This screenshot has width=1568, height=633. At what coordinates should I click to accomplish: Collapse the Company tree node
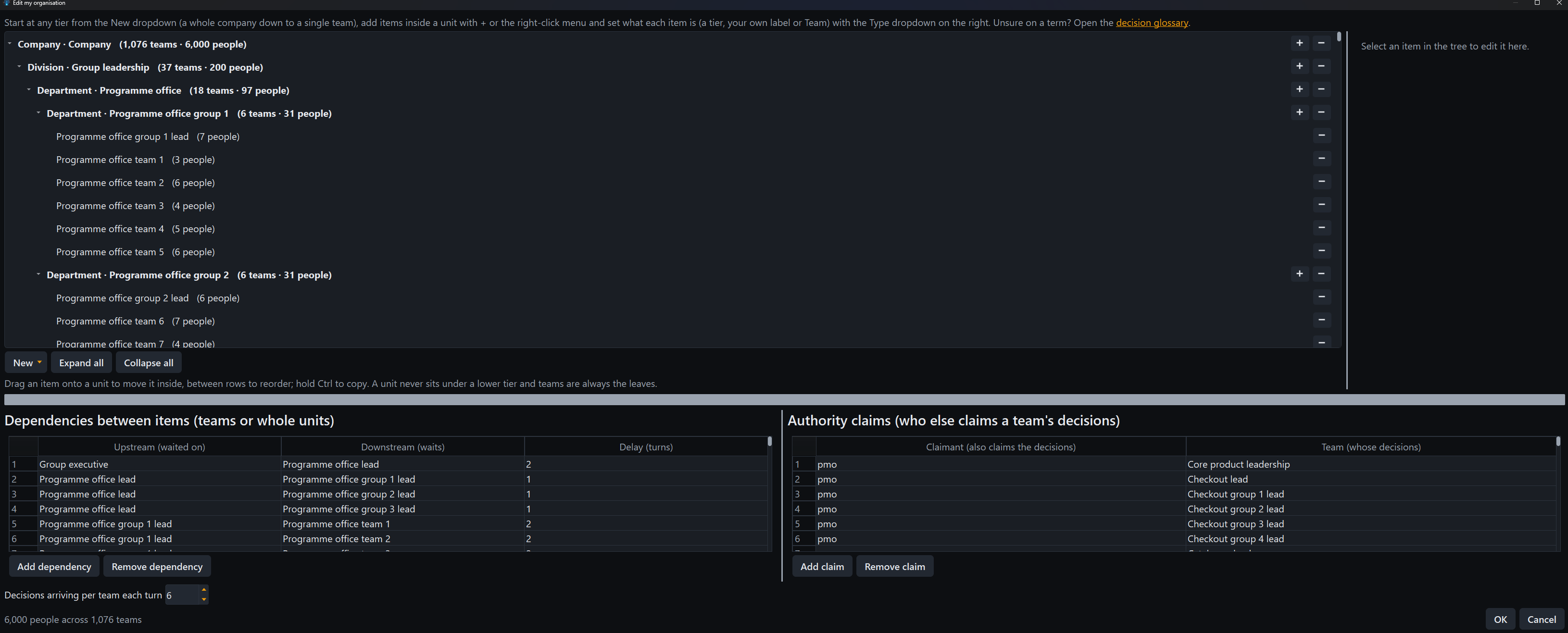(10, 44)
